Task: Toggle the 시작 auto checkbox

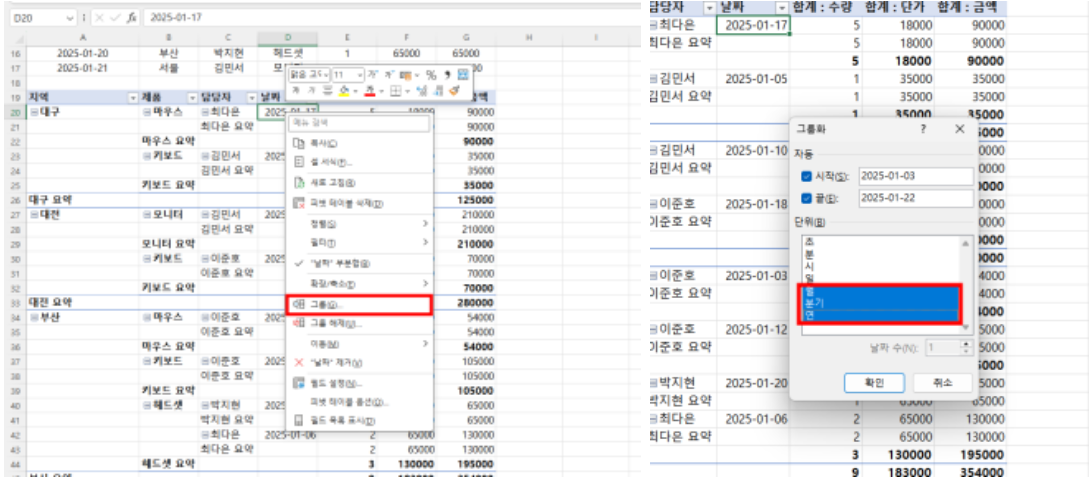Action: (x=806, y=177)
